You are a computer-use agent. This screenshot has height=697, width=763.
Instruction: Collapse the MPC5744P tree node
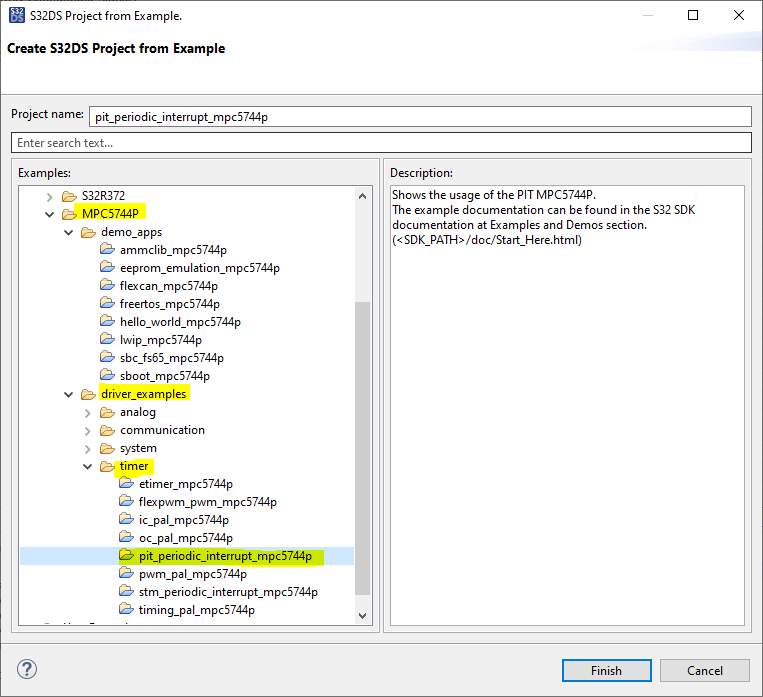pos(50,214)
